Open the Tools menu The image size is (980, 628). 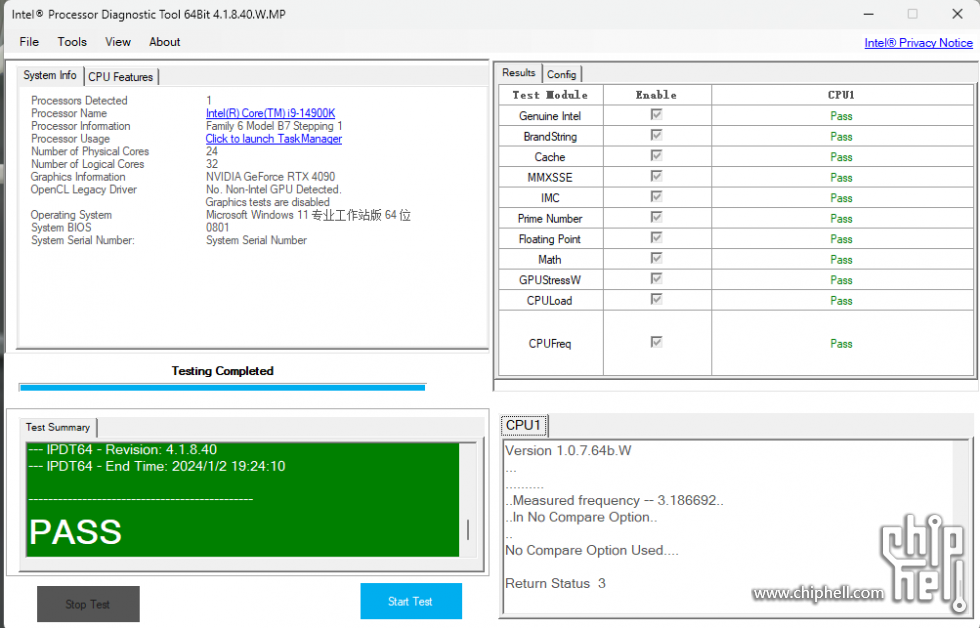72,42
